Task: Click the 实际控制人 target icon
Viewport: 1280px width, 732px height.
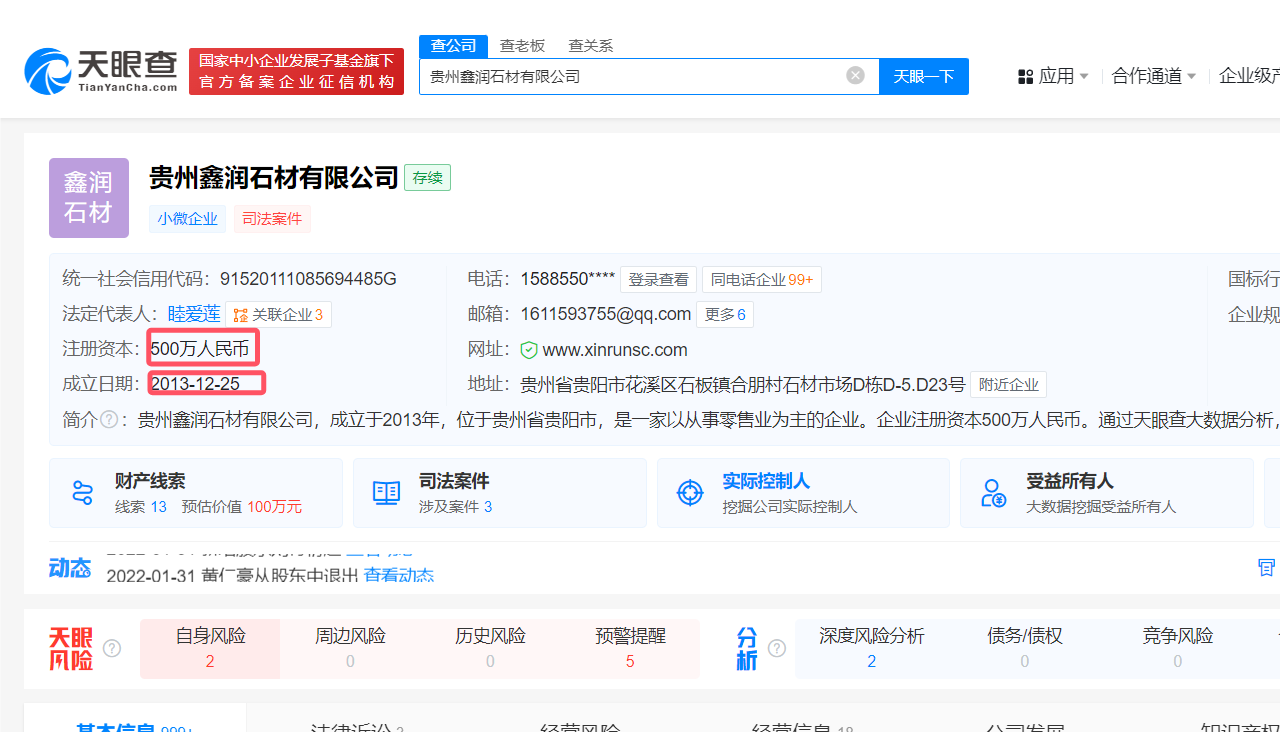Action: click(690, 492)
